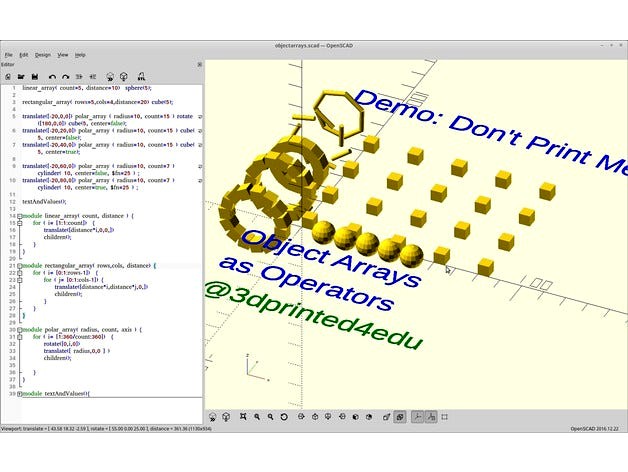Viewport: 628px width, 472px height.
Task: Toggle Show Scale Markers button
Action: 431,417
